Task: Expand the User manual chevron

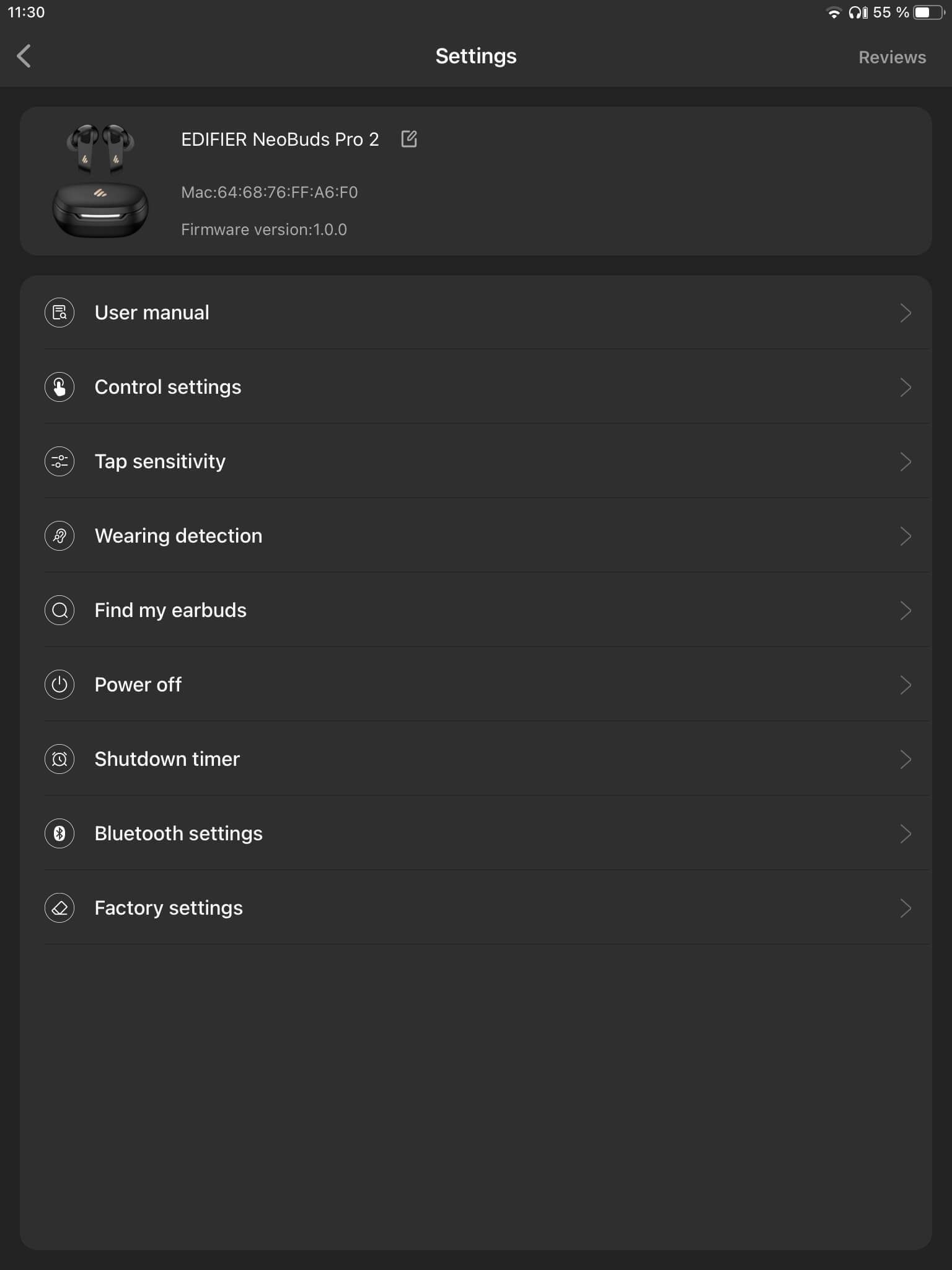Action: [x=905, y=313]
